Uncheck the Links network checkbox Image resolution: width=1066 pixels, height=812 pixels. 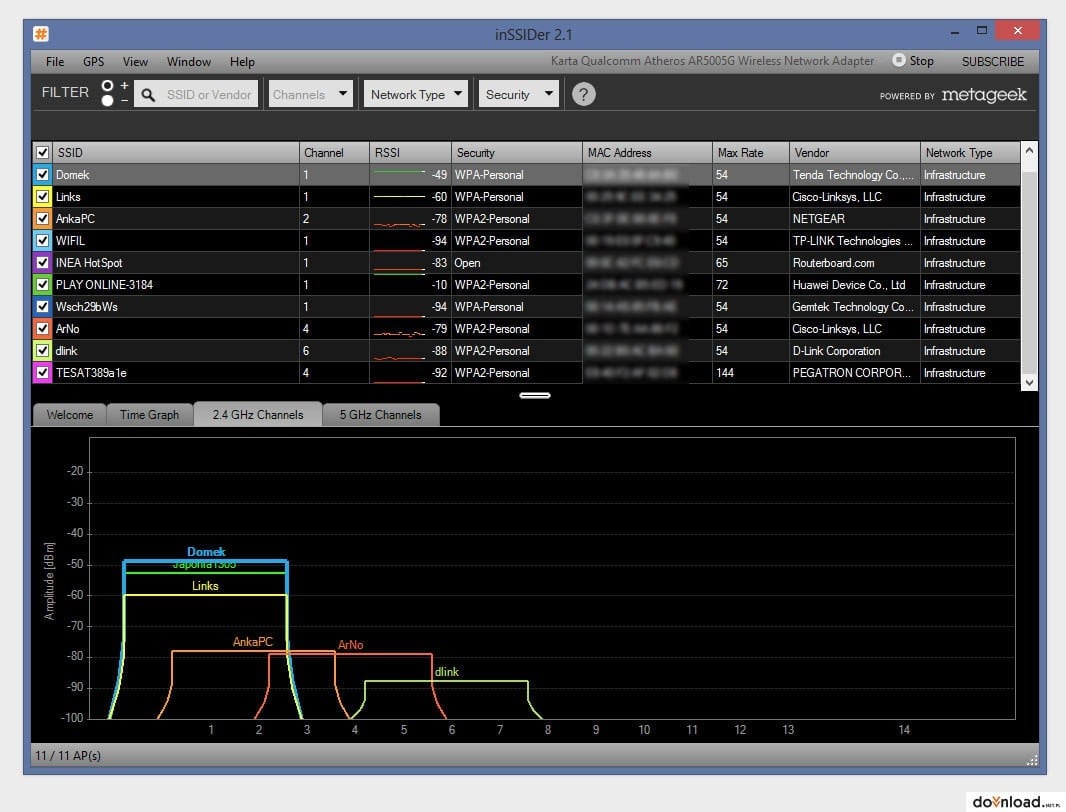[43, 197]
